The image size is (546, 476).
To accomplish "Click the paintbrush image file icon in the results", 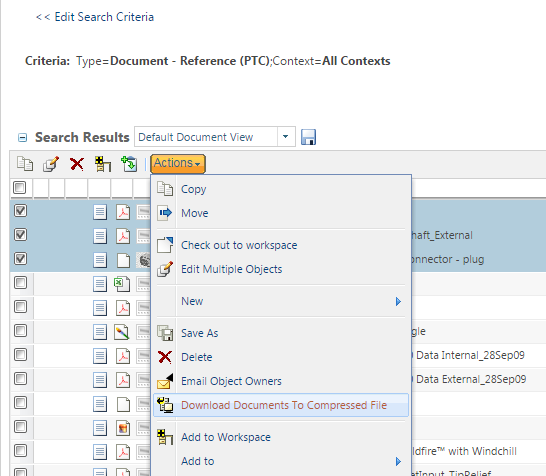I will 122,332.
